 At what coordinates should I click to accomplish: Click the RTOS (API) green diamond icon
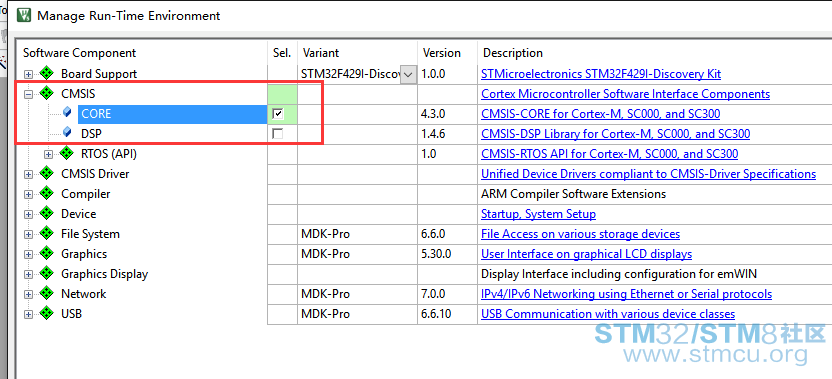click(x=66, y=154)
